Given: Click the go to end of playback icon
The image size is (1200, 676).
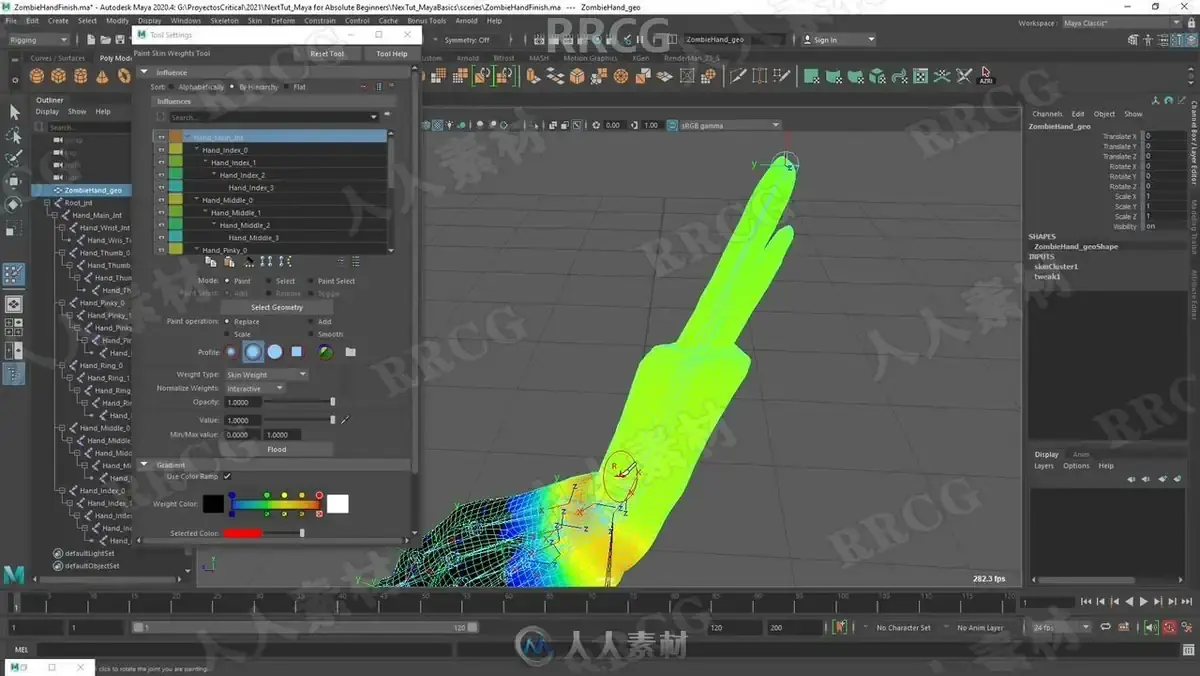Looking at the screenshot, I should tap(1185, 602).
